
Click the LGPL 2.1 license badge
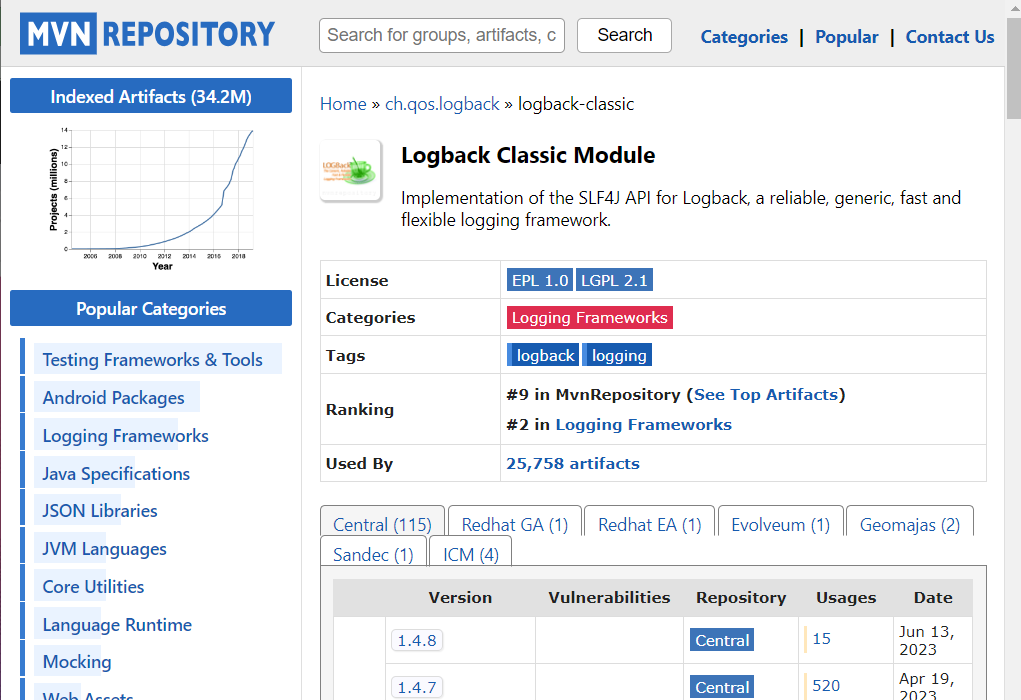[614, 280]
